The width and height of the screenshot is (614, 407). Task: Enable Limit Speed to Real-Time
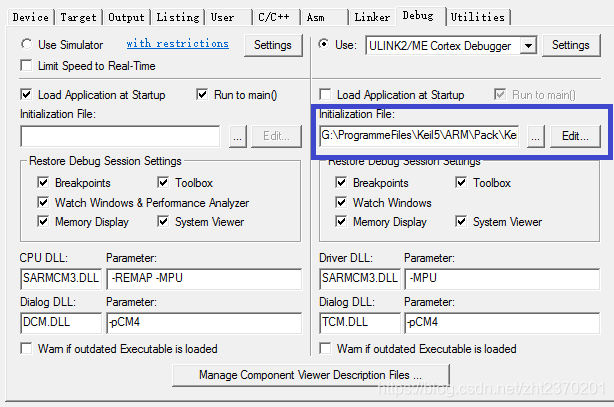coord(26,65)
